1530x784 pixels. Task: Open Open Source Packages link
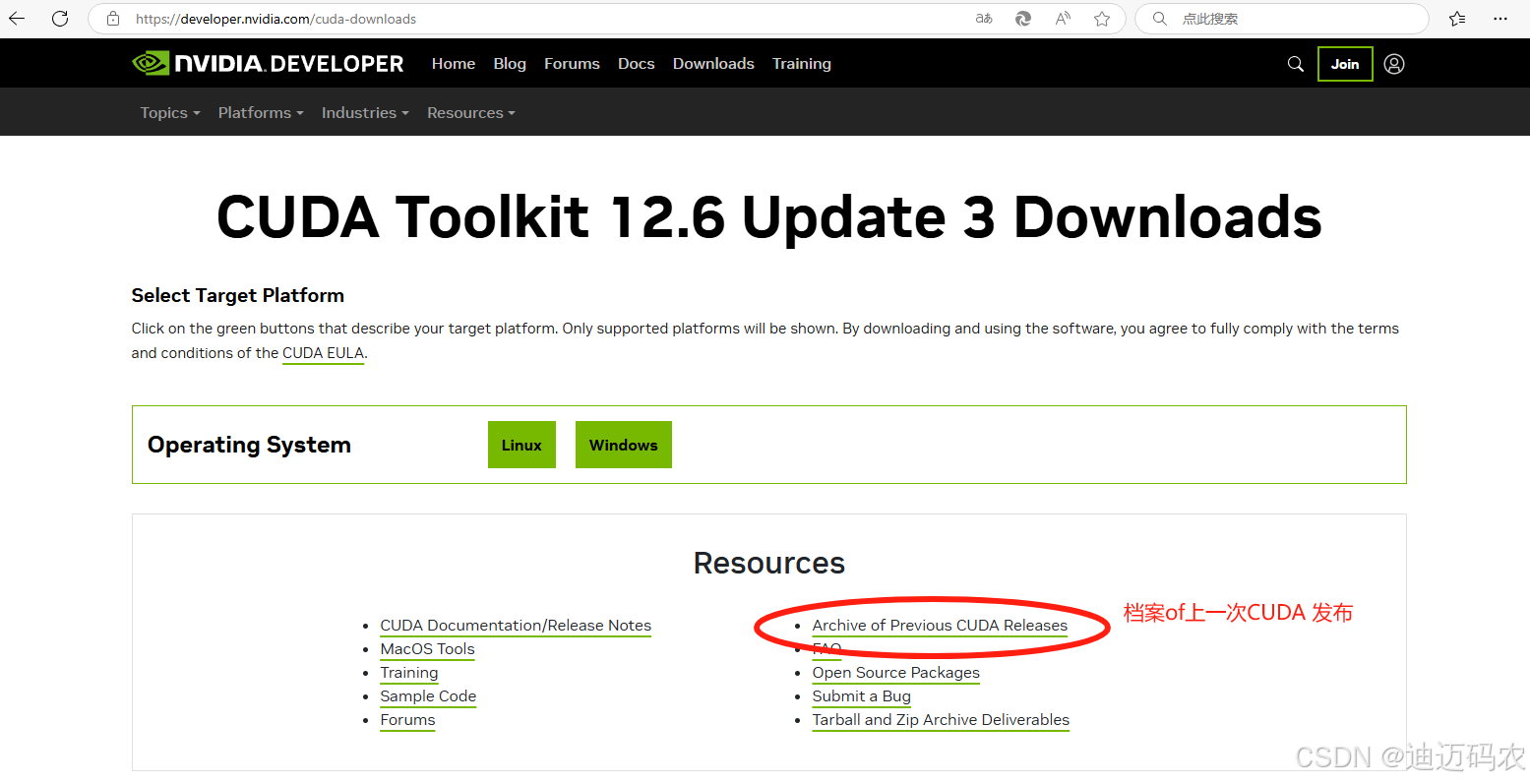point(896,673)
